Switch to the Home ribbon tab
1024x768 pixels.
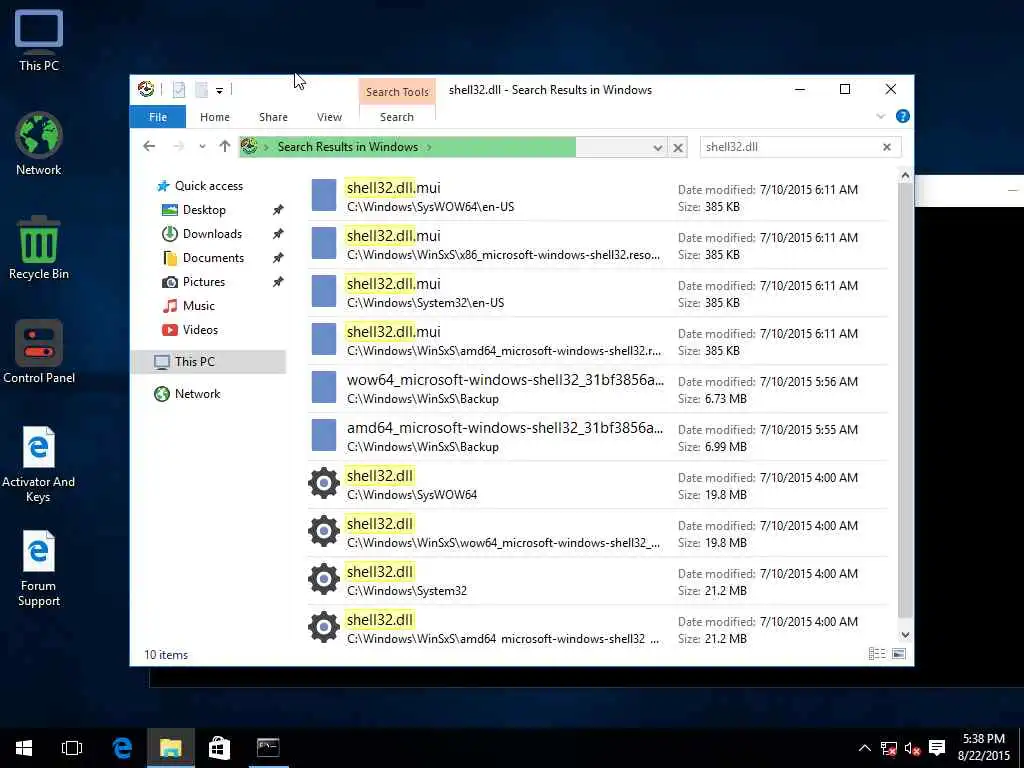pyautogui.click(x=215, y=117)
